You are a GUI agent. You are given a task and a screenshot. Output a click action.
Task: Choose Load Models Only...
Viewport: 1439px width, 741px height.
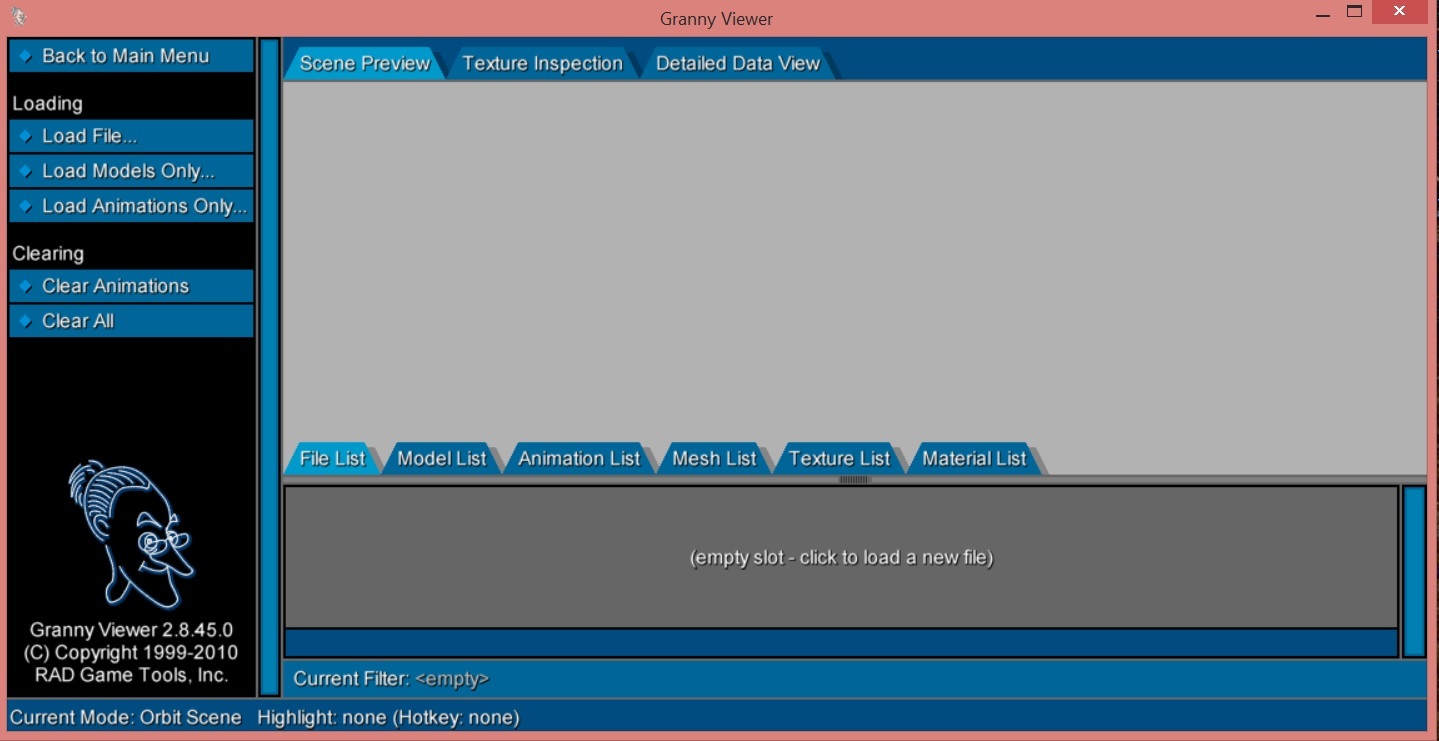[x=131, y=171]
